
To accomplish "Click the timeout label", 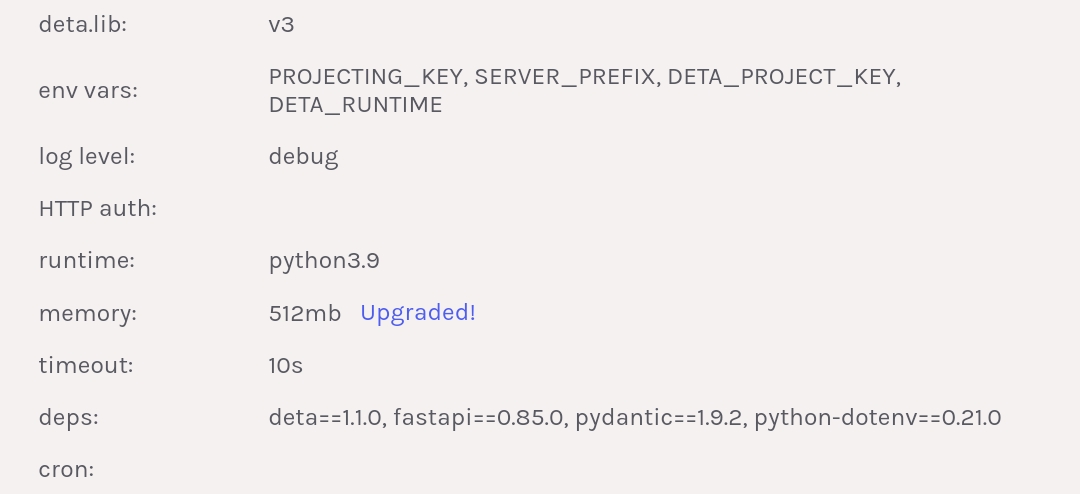I will click(86, 365).
